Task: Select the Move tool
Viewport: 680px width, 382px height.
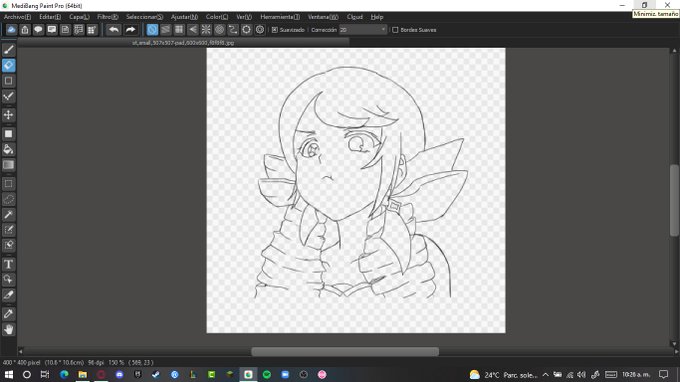Action: 8,115
